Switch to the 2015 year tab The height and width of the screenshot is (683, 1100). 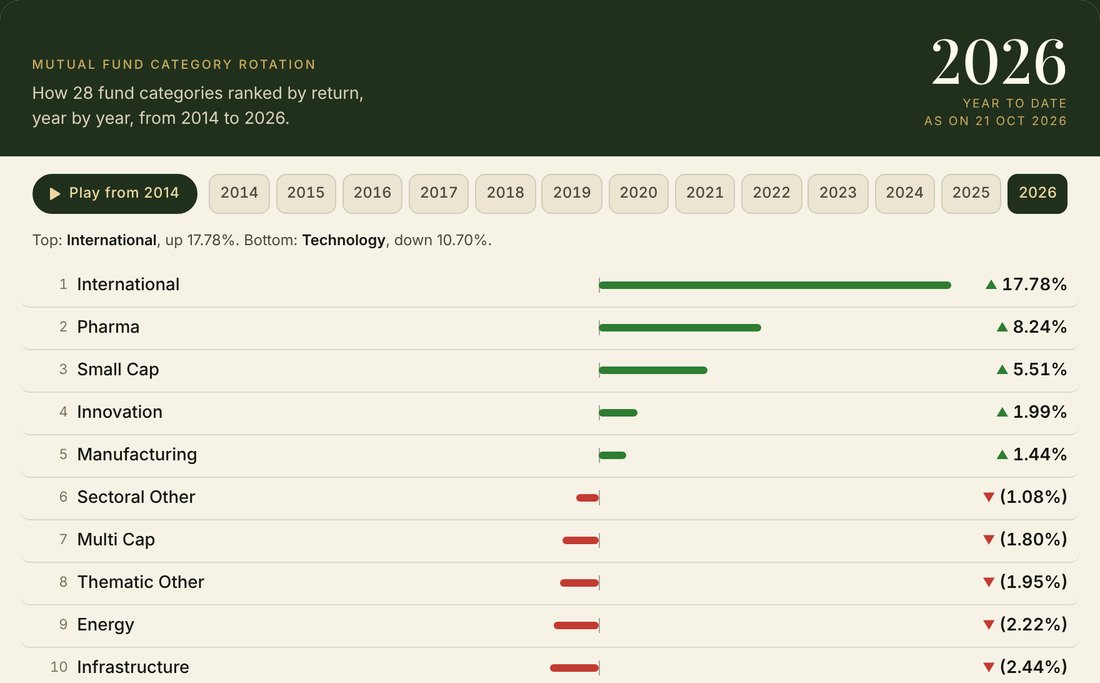pos(306,194)
